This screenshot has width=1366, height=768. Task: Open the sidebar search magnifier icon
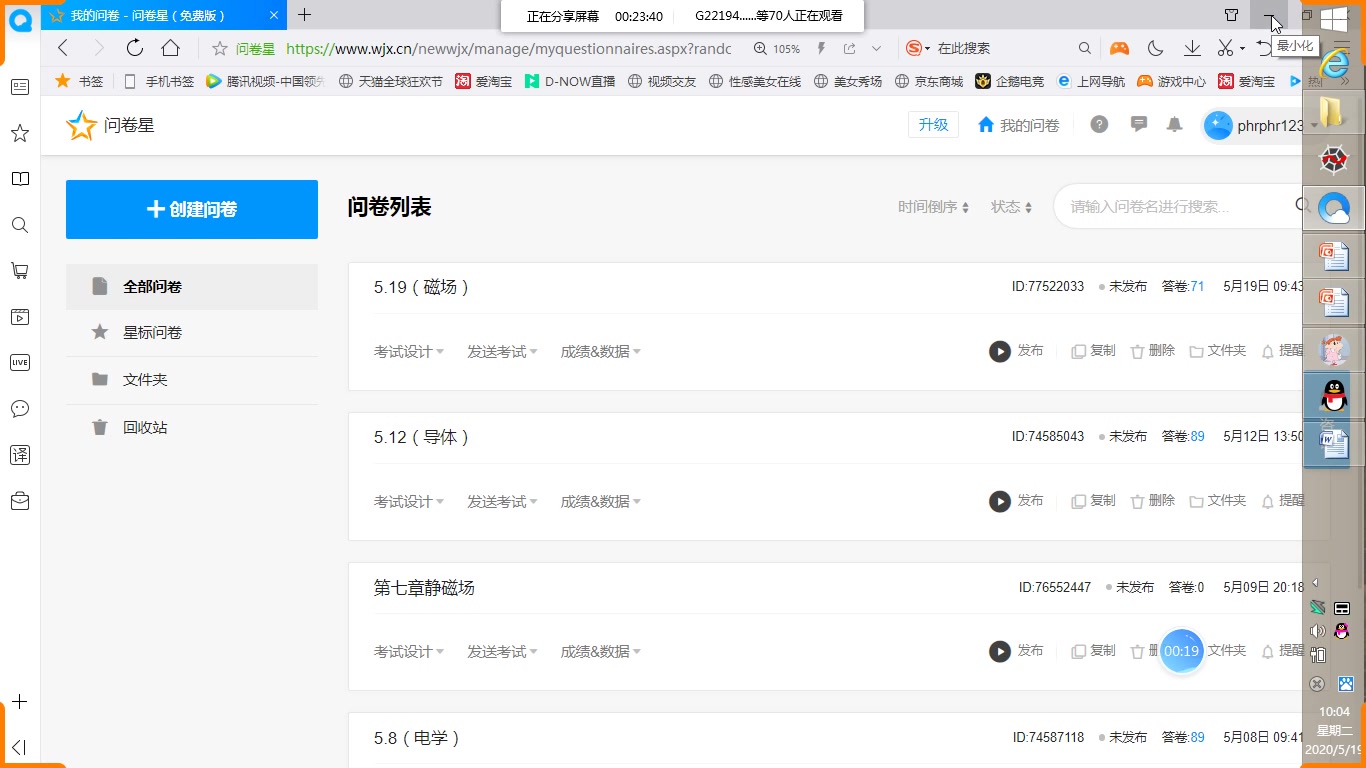tap(20, 225)
